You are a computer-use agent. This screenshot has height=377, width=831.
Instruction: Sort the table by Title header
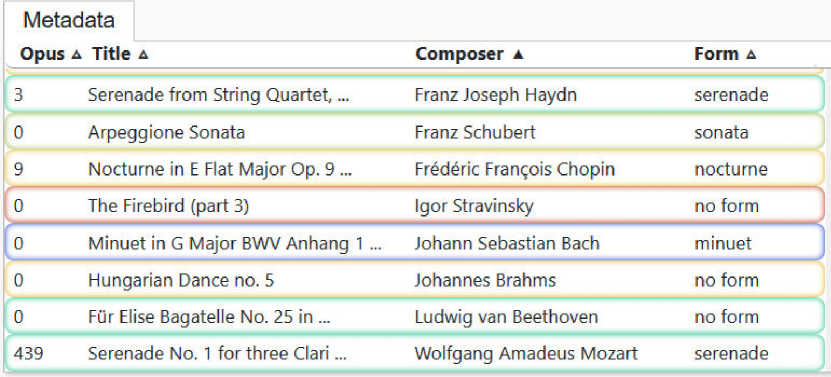[x=111, y=54]
